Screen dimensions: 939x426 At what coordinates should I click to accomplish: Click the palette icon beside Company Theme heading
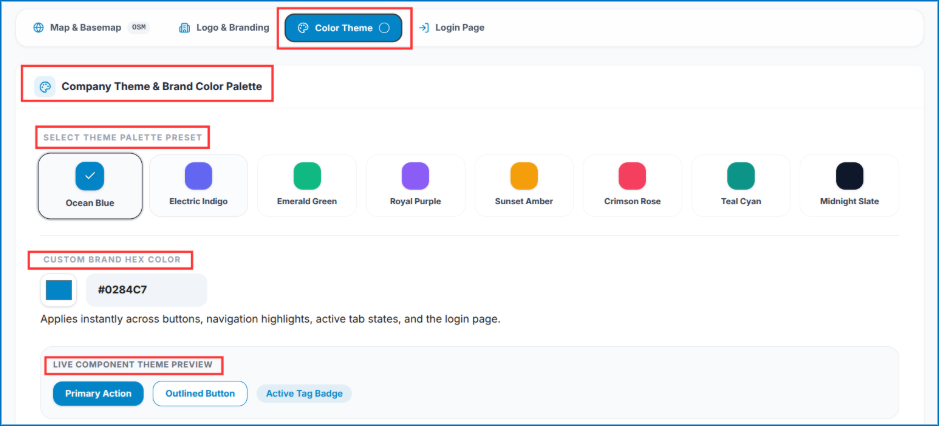click(x=45, y=87)
